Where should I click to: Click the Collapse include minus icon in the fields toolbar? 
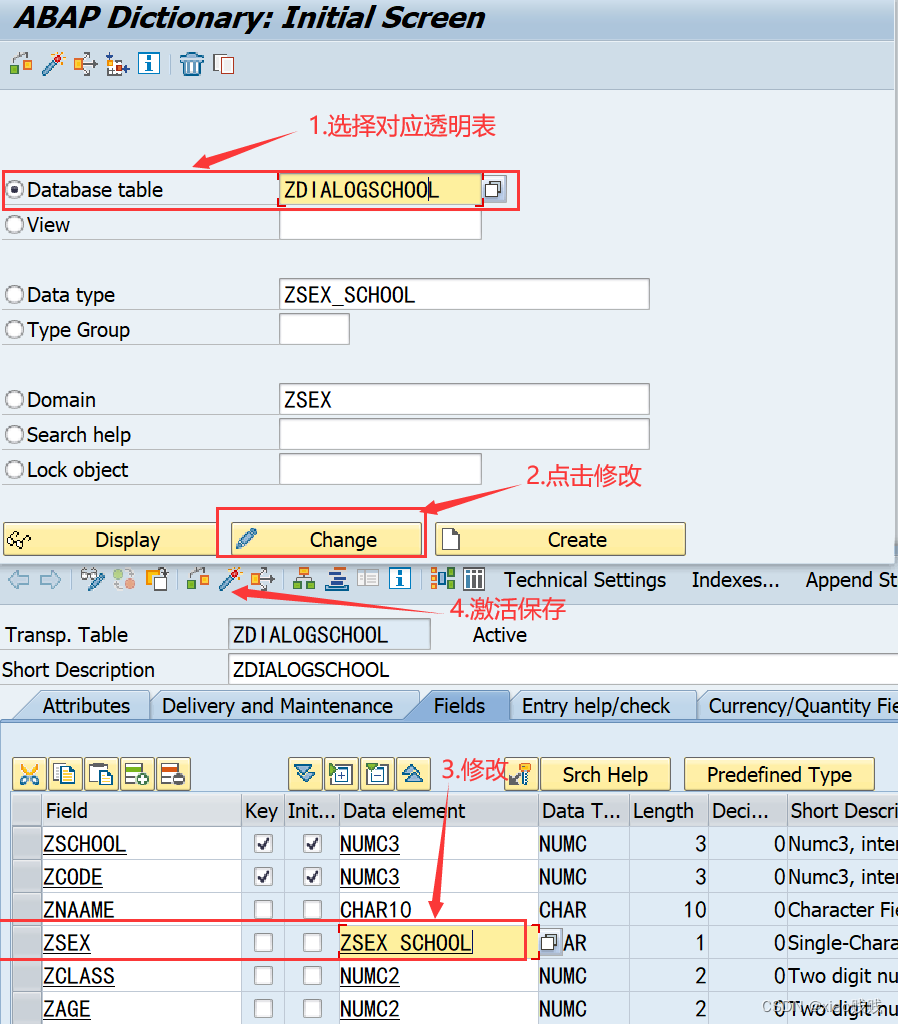377,774
